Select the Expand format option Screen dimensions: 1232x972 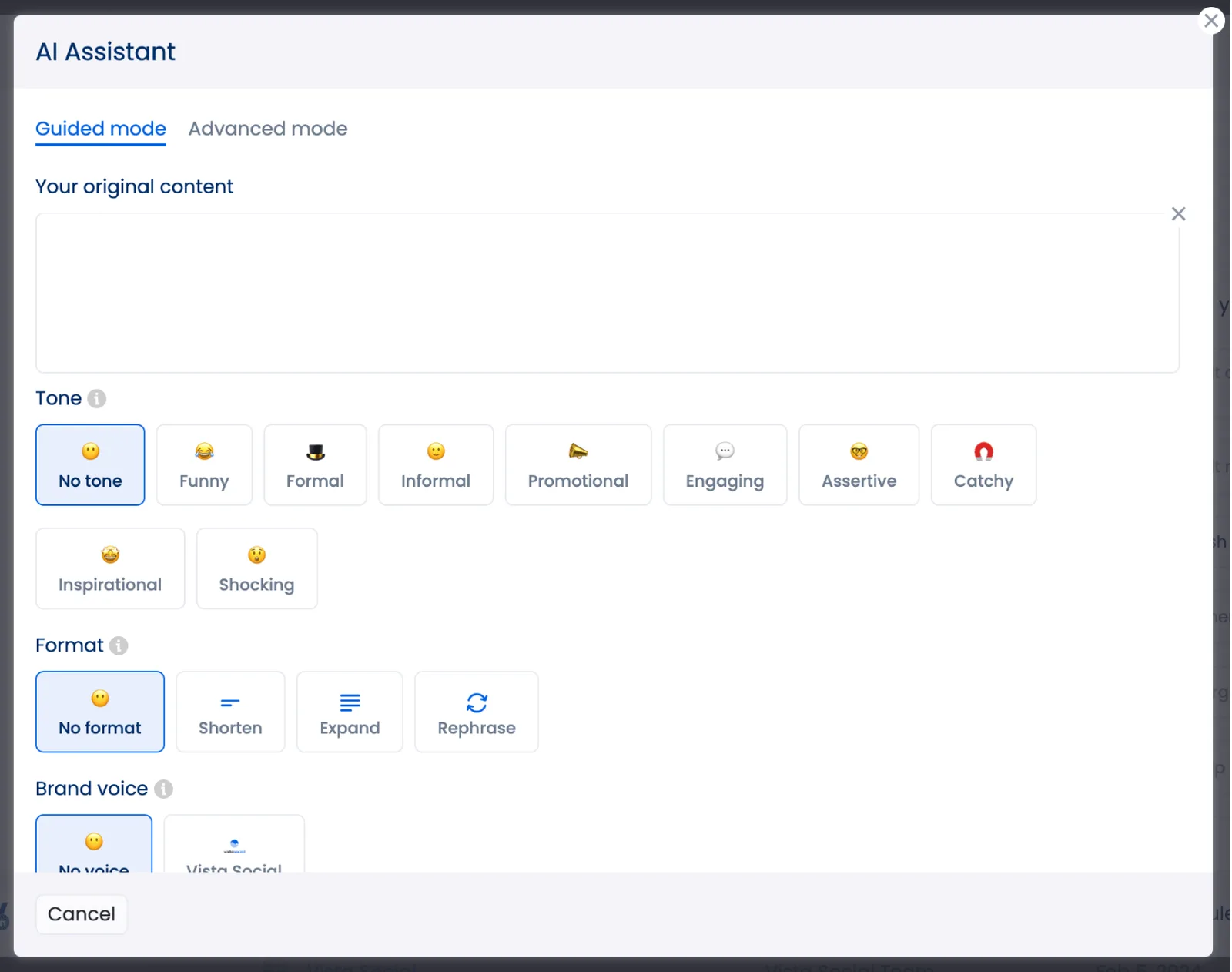(350, 712)
